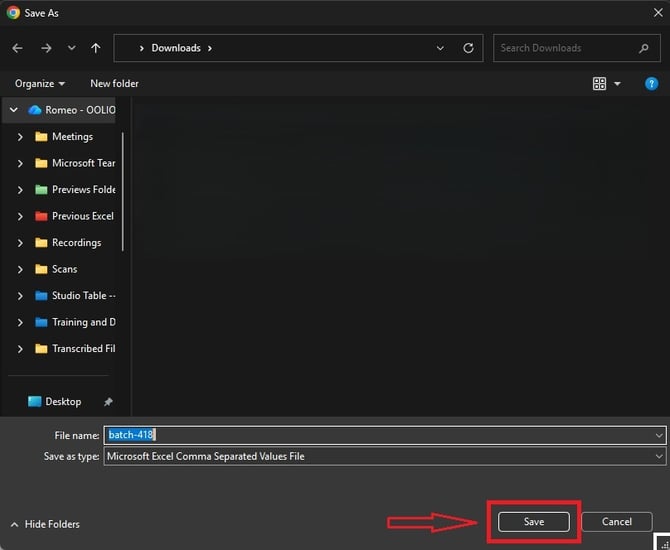
Task: Expand the address bar history dropdown
Action: pos(440,48)
